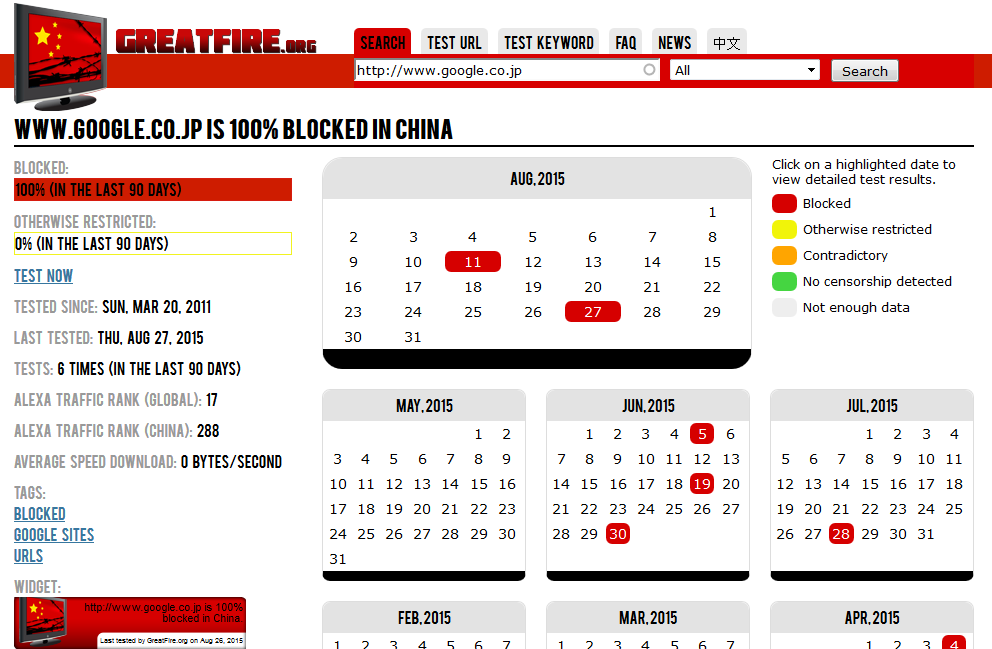Image resolution: width=992 pixels, height=649 pixels.
Task: Select June 19 blocked date
Action: pos(702,484)
